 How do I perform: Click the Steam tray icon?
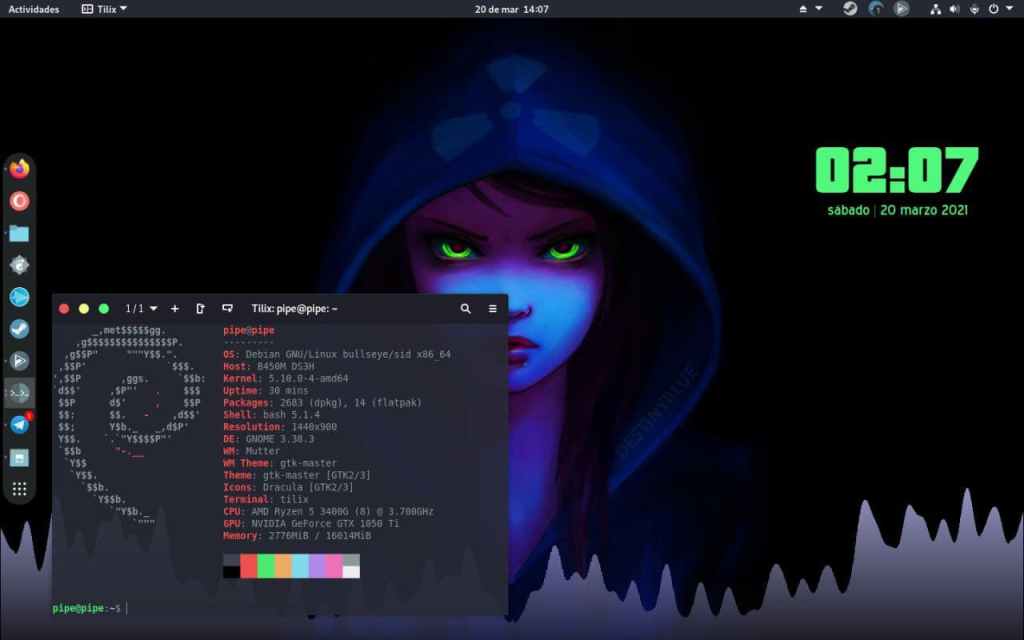tap(850, 9)
